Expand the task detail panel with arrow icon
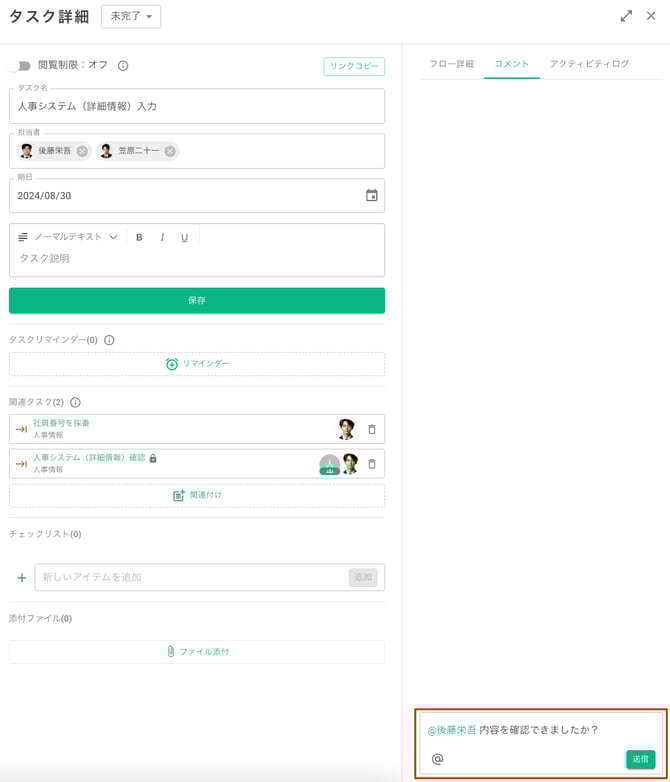Screen dimensions: 670x782 (x=626, y=16)
